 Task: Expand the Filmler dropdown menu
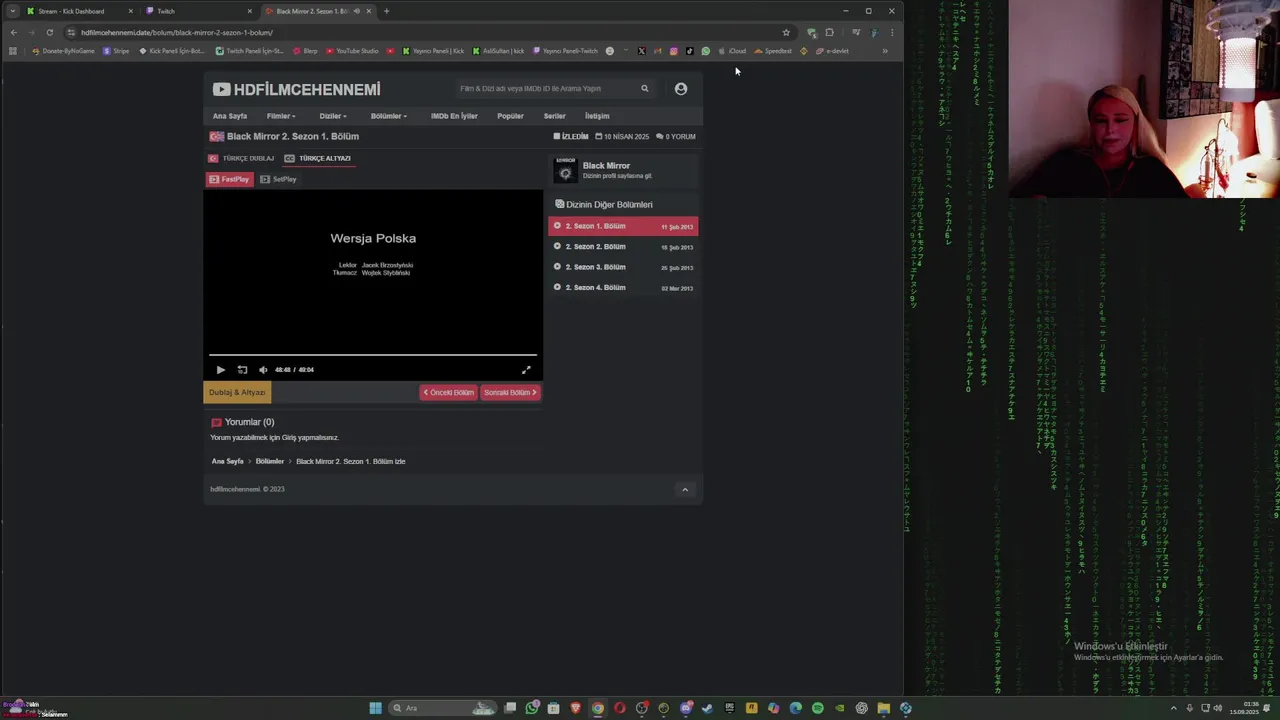(x=281, y=116)
